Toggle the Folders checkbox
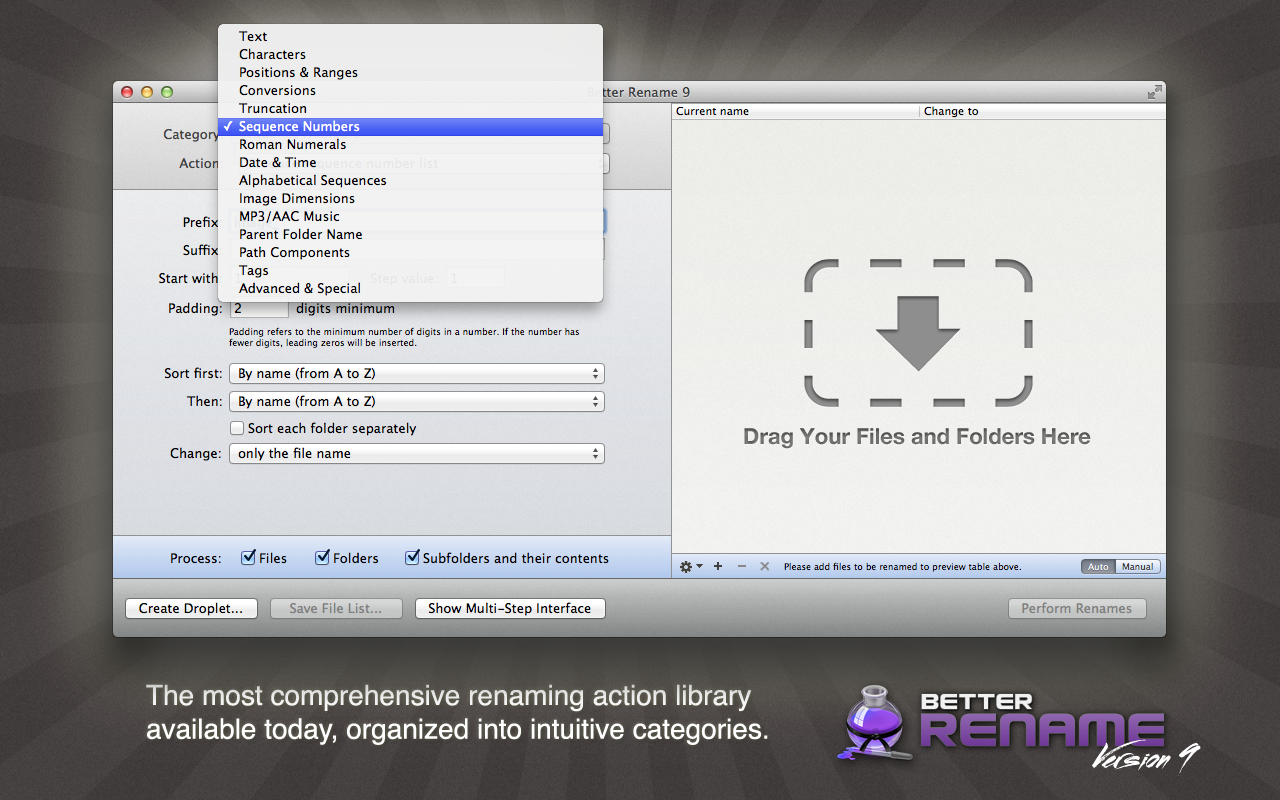 point(323,558)
